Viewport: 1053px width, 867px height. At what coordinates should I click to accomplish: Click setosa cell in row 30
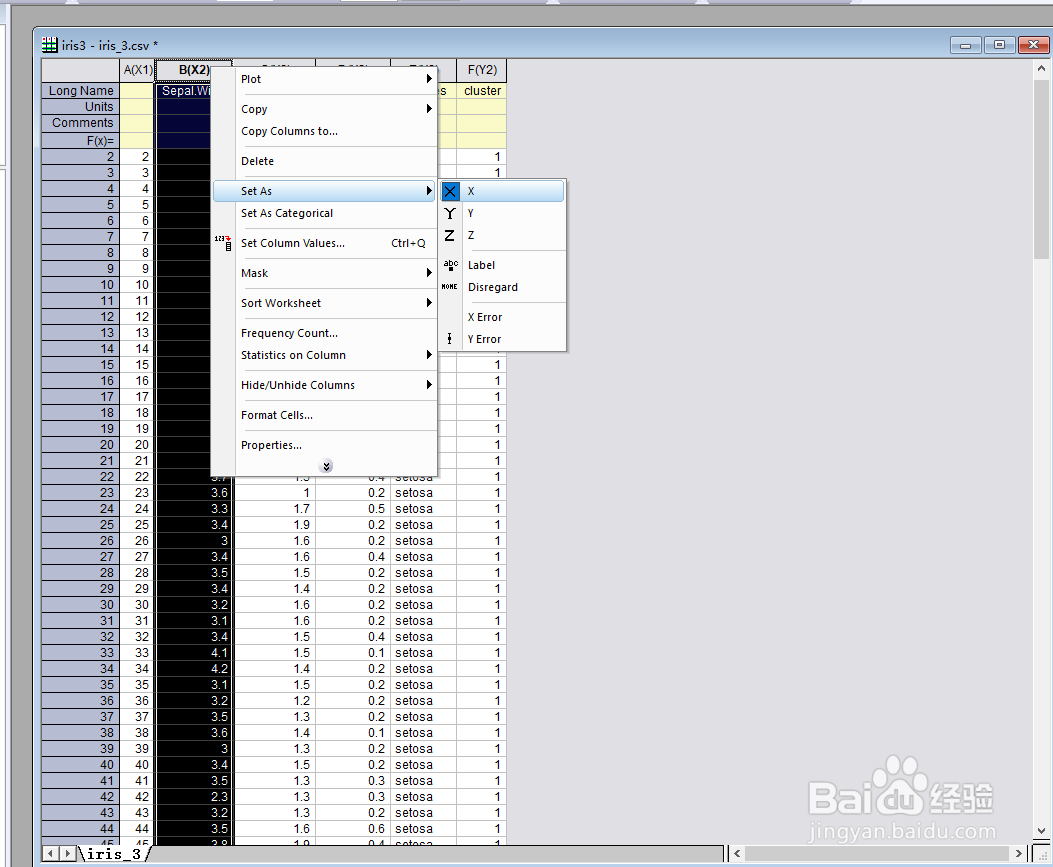424,605
